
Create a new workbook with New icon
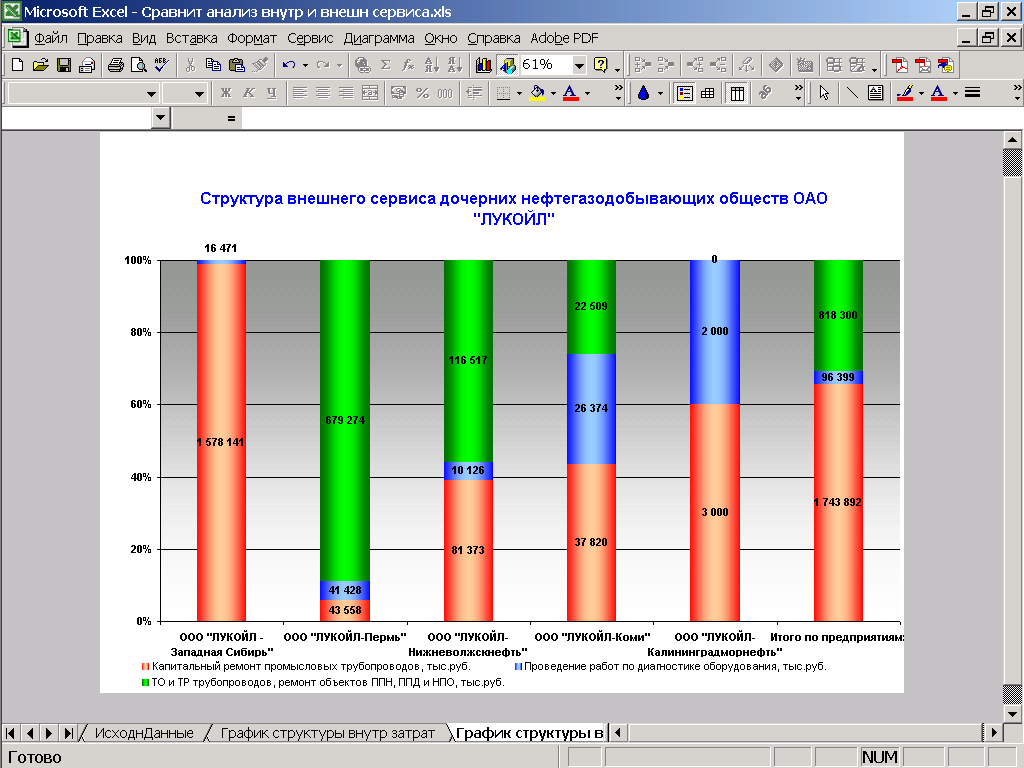click(18, 65)
